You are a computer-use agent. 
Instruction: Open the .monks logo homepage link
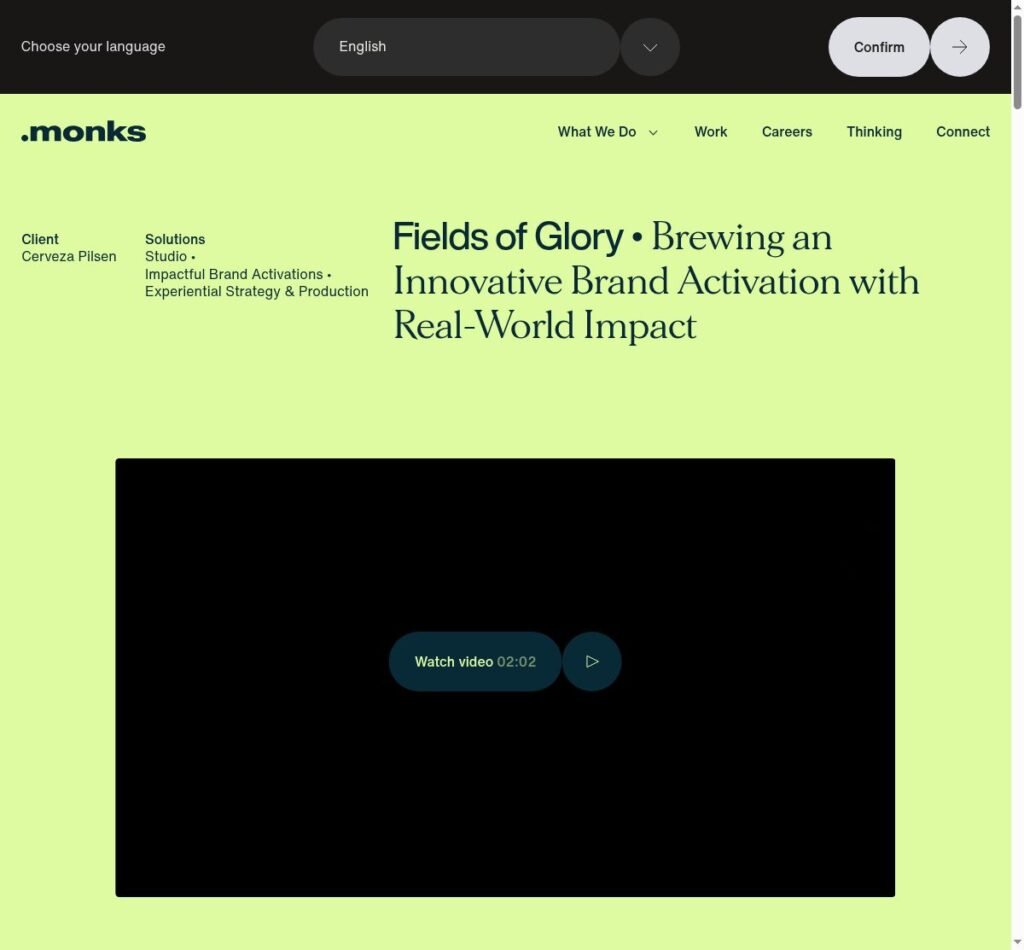tap(84, 132)
